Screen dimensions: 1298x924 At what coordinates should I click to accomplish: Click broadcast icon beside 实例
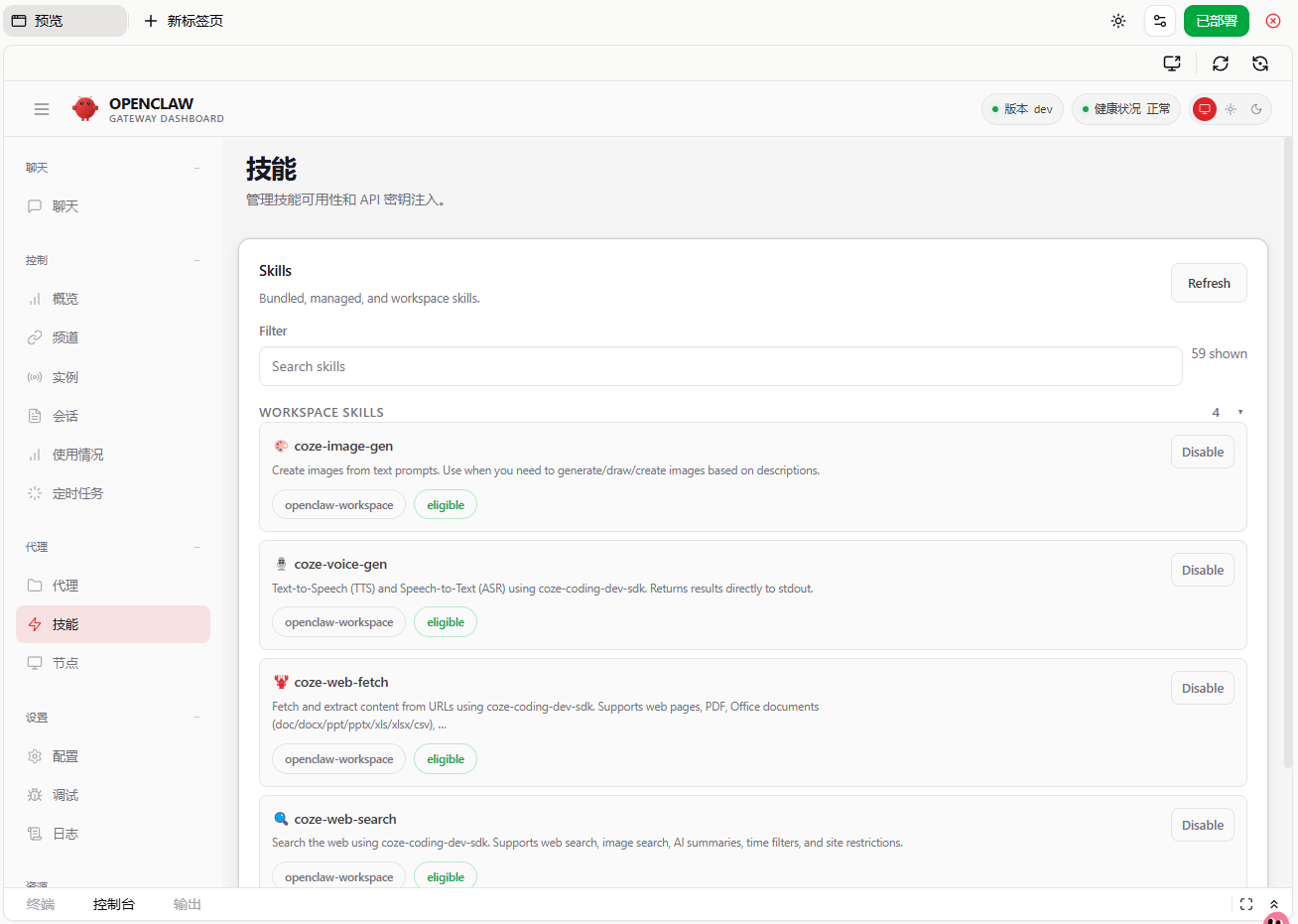[x=35, y=377]
